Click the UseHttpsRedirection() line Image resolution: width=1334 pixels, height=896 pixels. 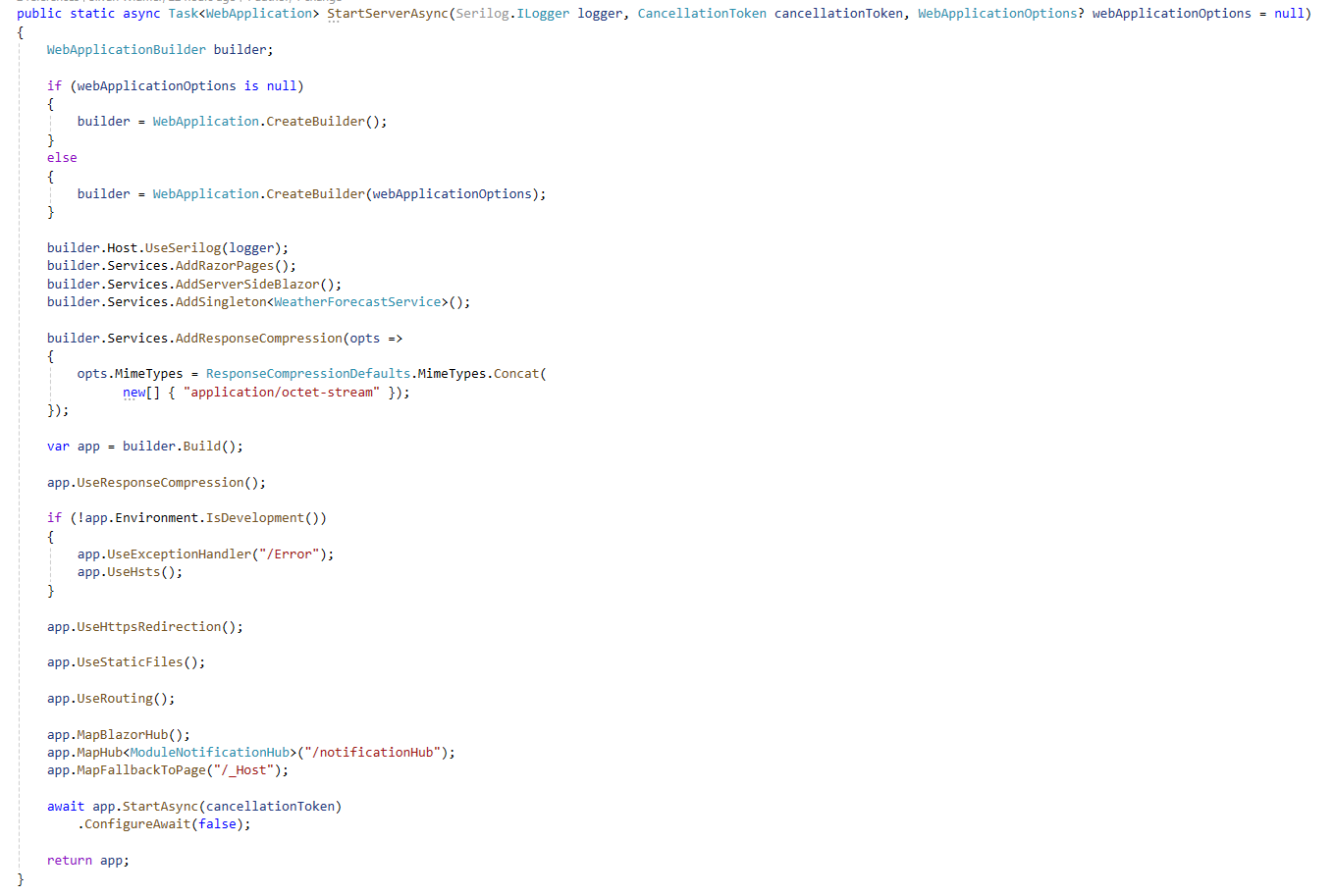pyautogui.click(x=143, y=626)
